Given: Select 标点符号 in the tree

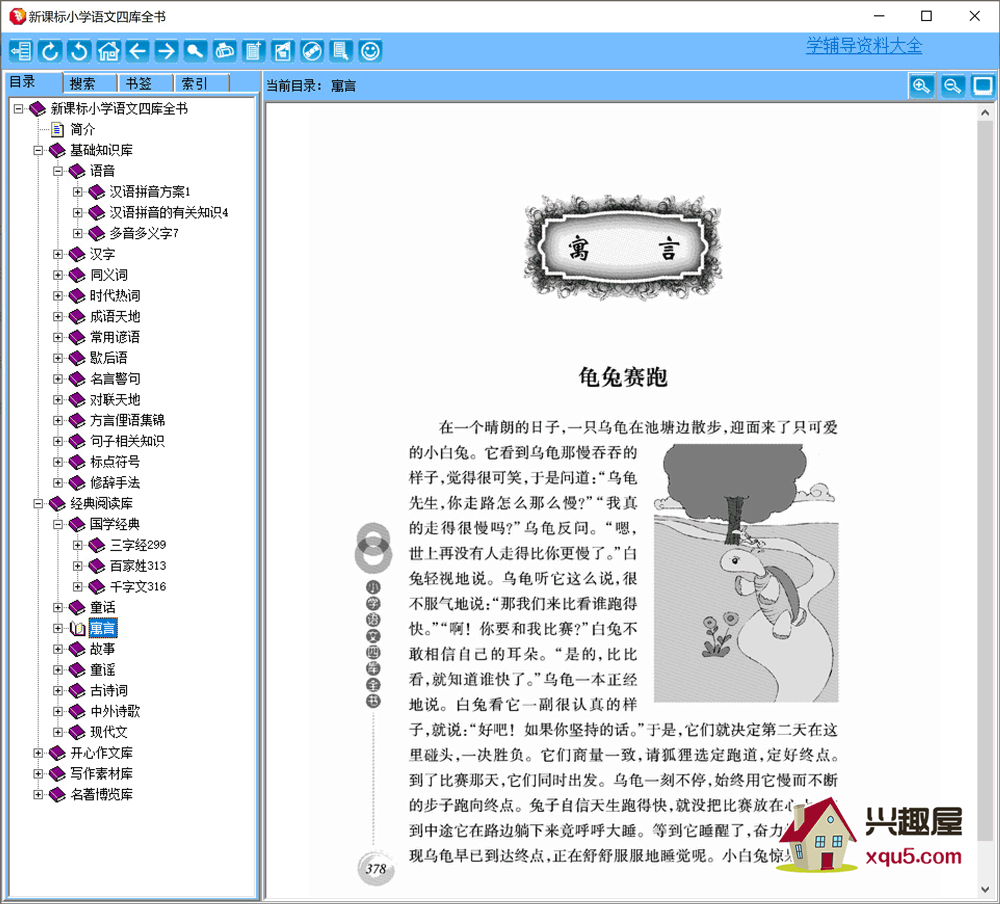Looking at the screenshot, I should (115, 462).
